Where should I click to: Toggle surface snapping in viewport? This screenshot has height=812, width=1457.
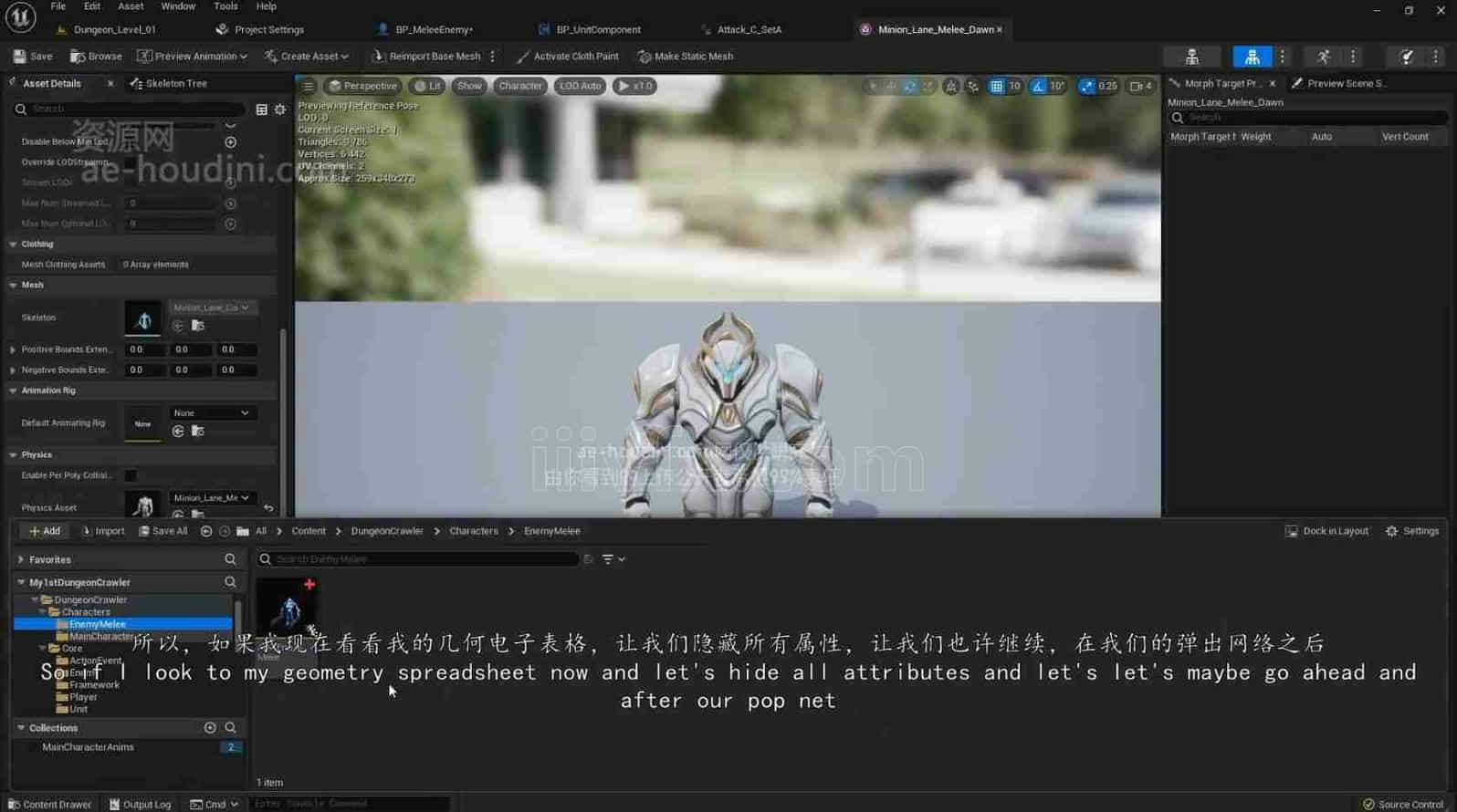point(973,86)
